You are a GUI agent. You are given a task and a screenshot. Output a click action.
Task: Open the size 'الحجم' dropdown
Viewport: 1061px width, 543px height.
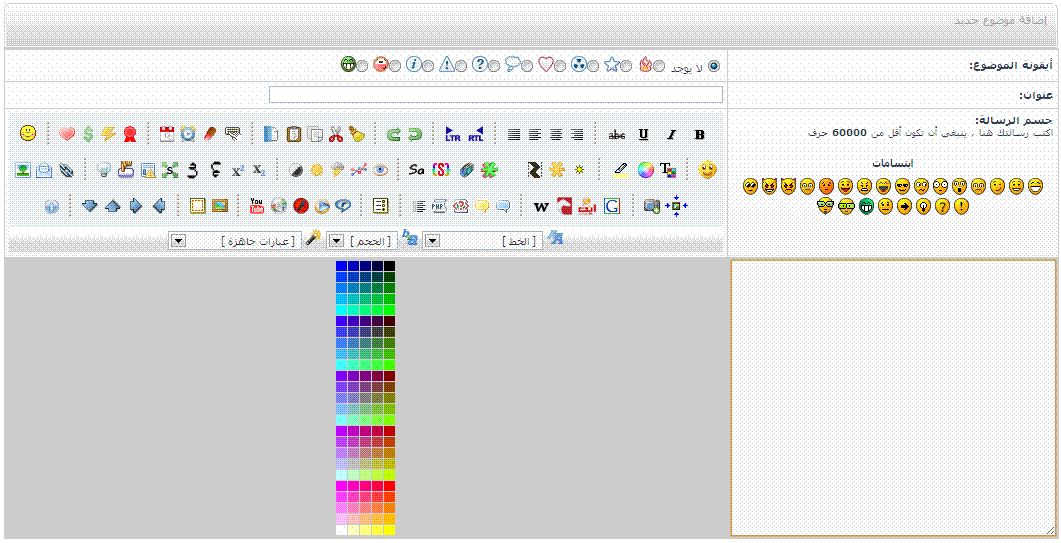336,241
